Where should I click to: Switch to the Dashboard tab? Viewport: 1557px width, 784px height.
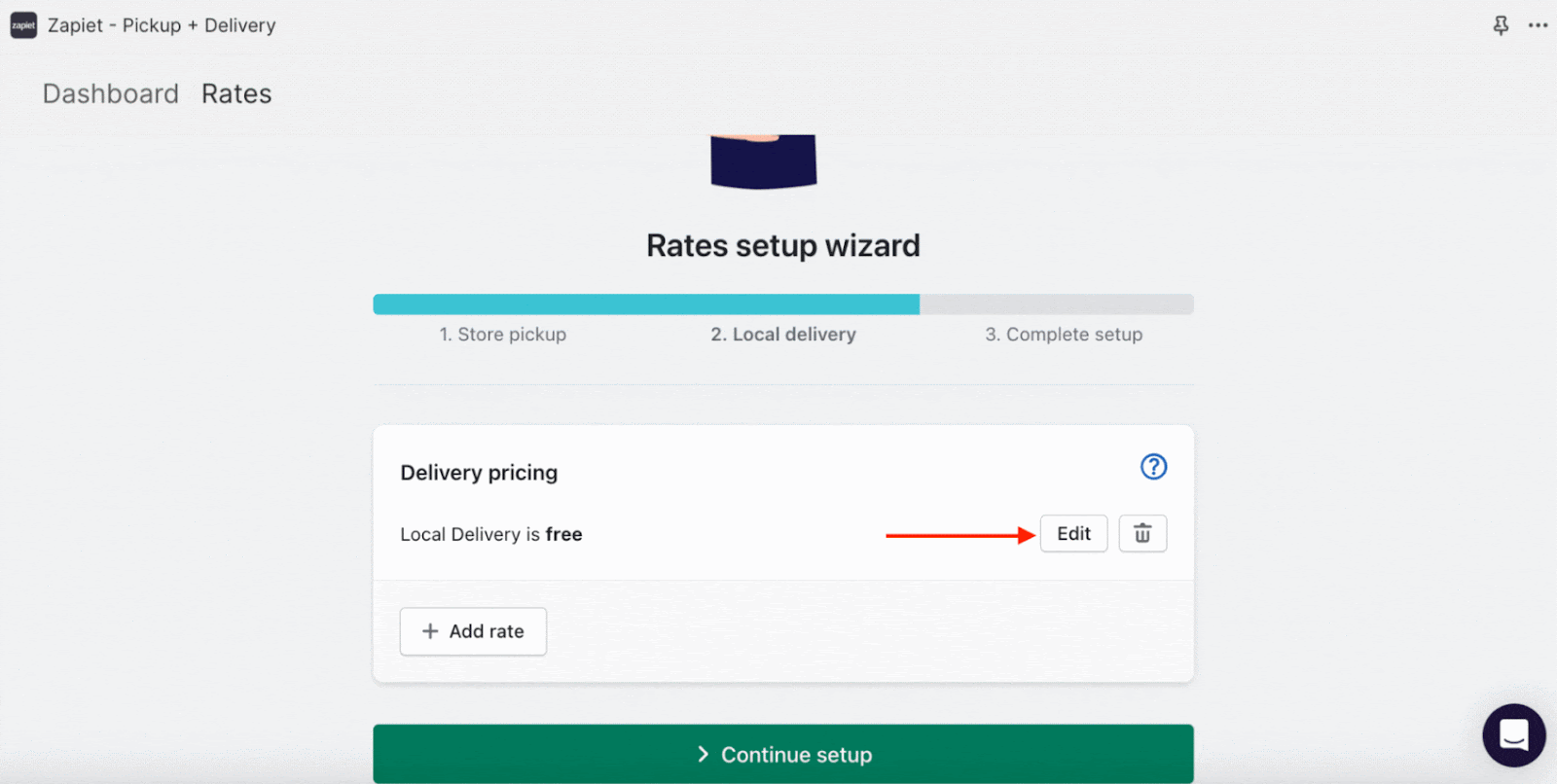[111, 94]
